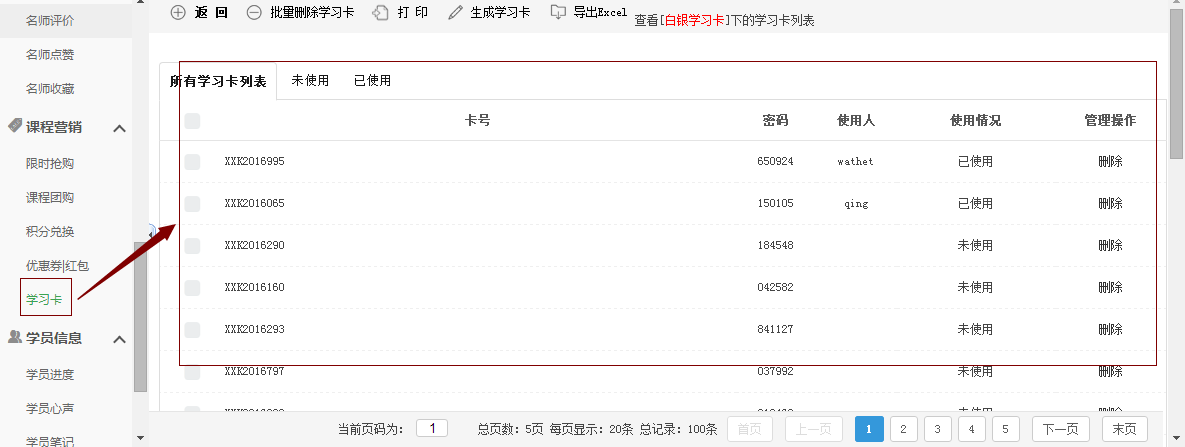
Task: Click the 课程营销 tag icon
Action: (x=15, y=126)
